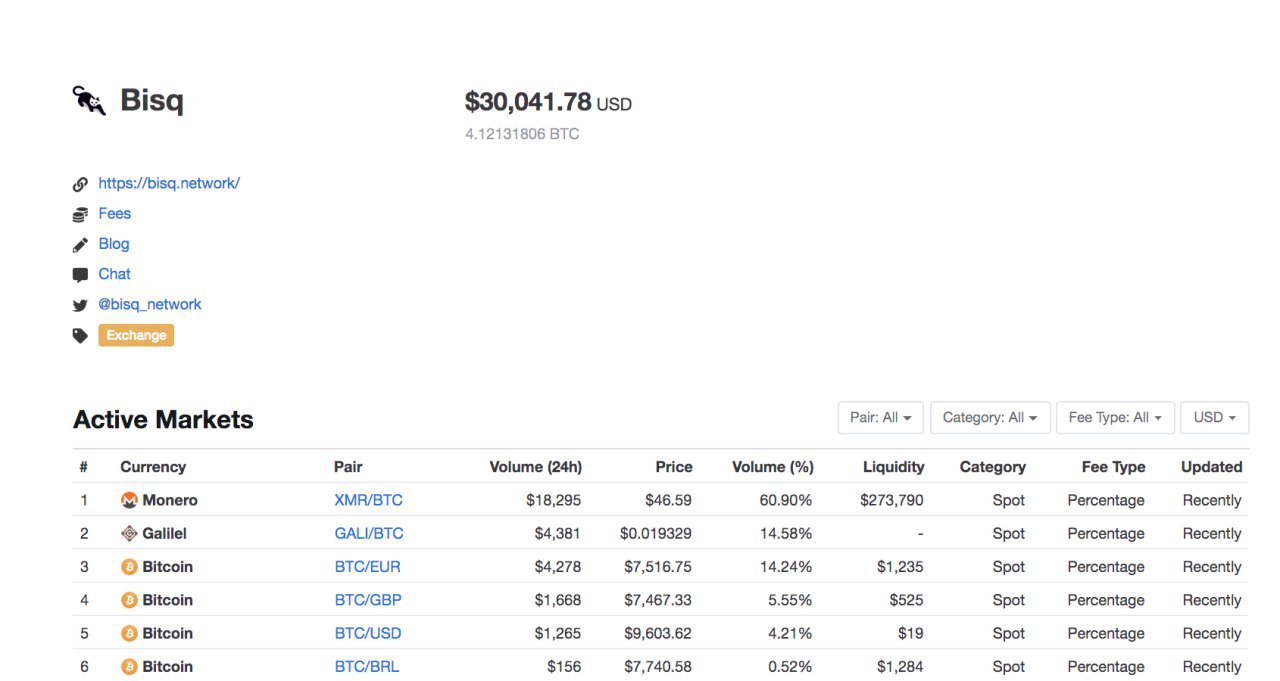Click the $7,516.75 price cell

pyautogui.click(x=658, y=567)
